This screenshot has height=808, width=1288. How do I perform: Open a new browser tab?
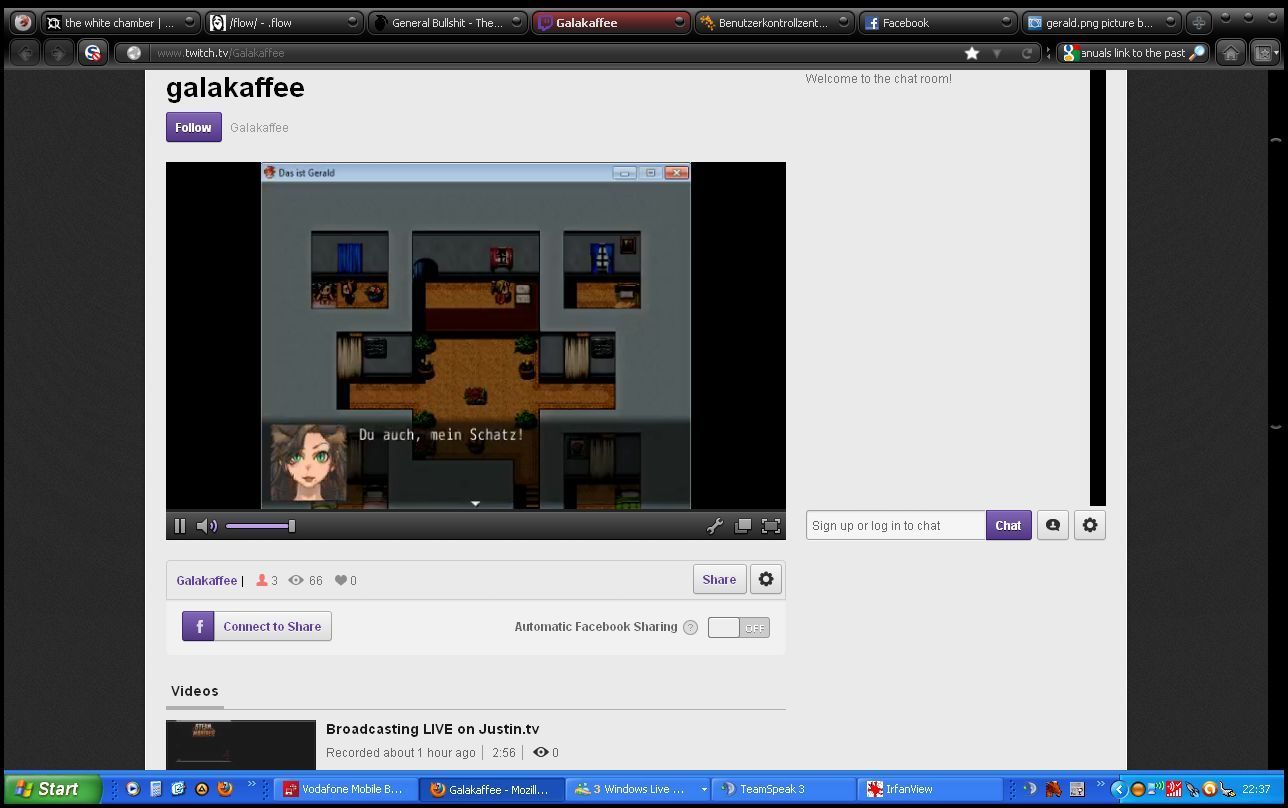pos(1198,22)
